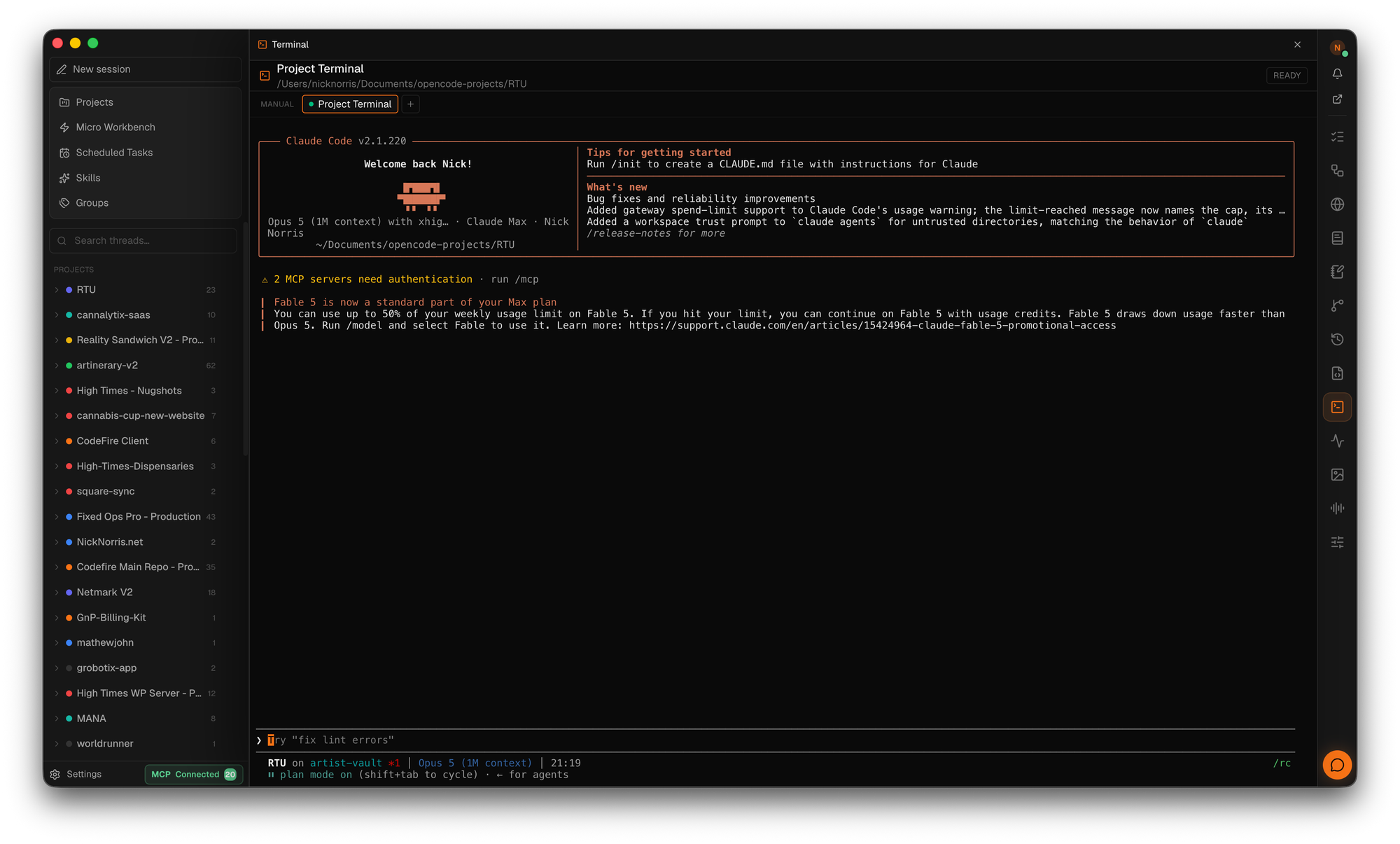Expand the square-sync project
Image resolution: width=1400 pixels, height=844 pixels.
[57, 491]
